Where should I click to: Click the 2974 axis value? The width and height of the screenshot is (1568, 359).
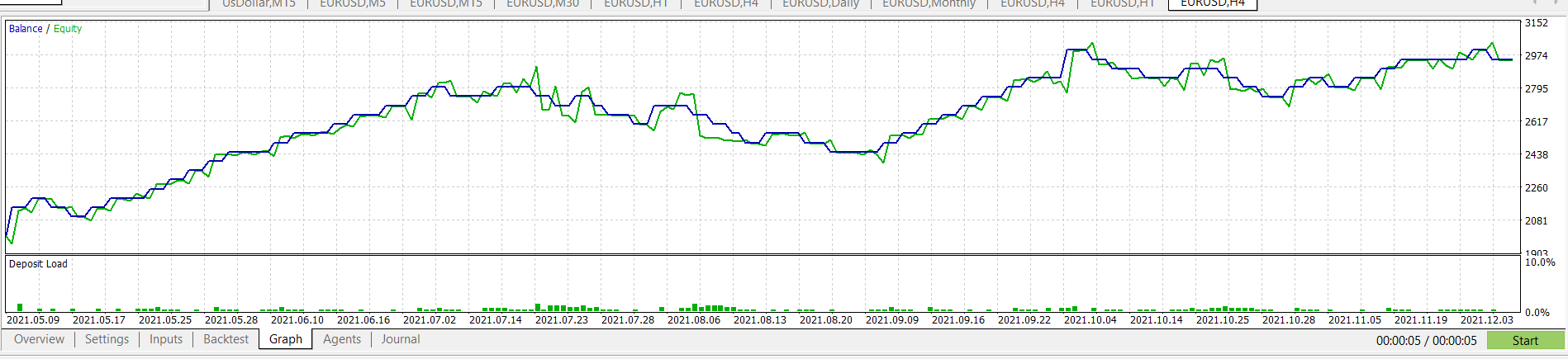tap(1536, 56)
